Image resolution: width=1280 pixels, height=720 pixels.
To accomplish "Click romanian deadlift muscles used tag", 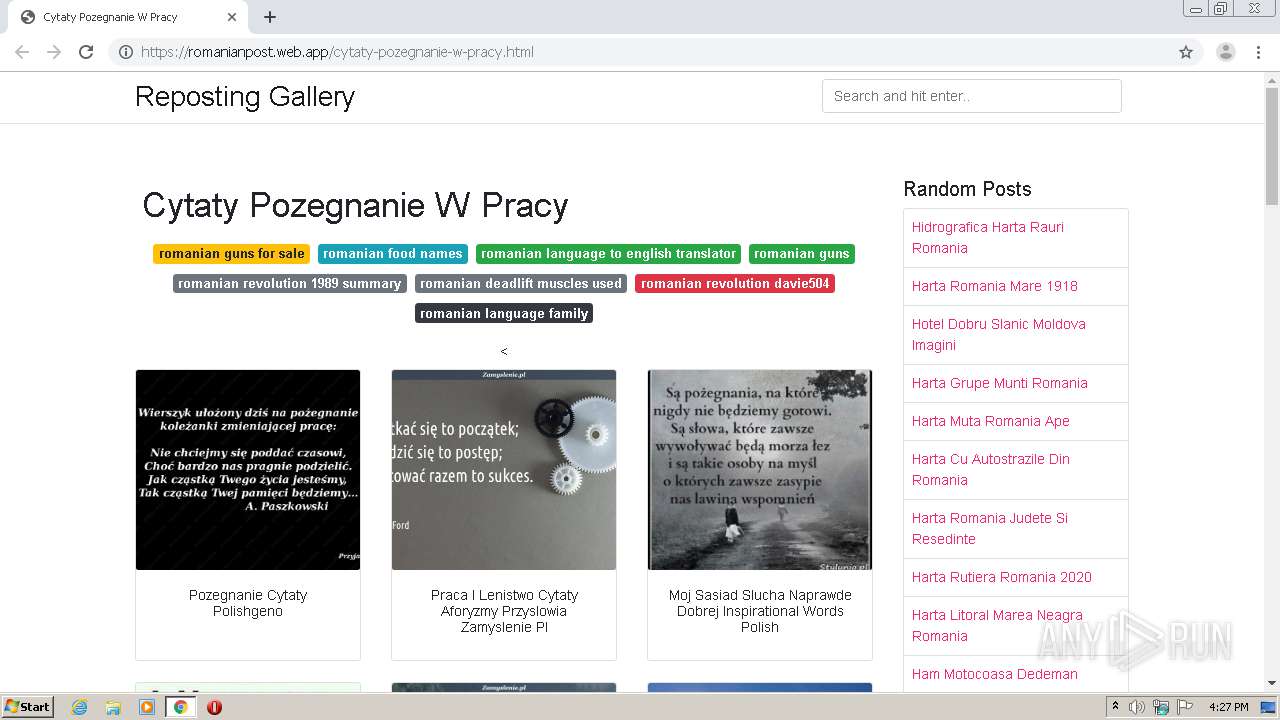I will (x=521, y=284).
